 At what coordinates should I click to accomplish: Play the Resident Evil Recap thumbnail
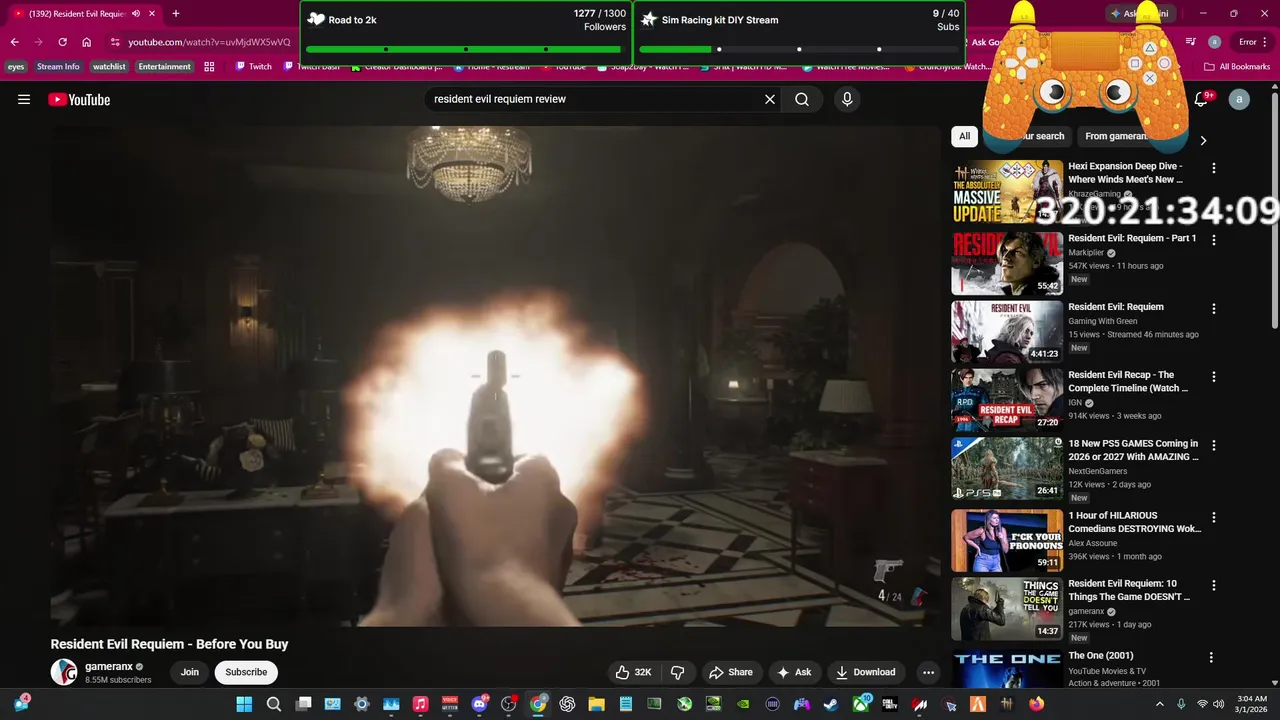pos(1007,400)
